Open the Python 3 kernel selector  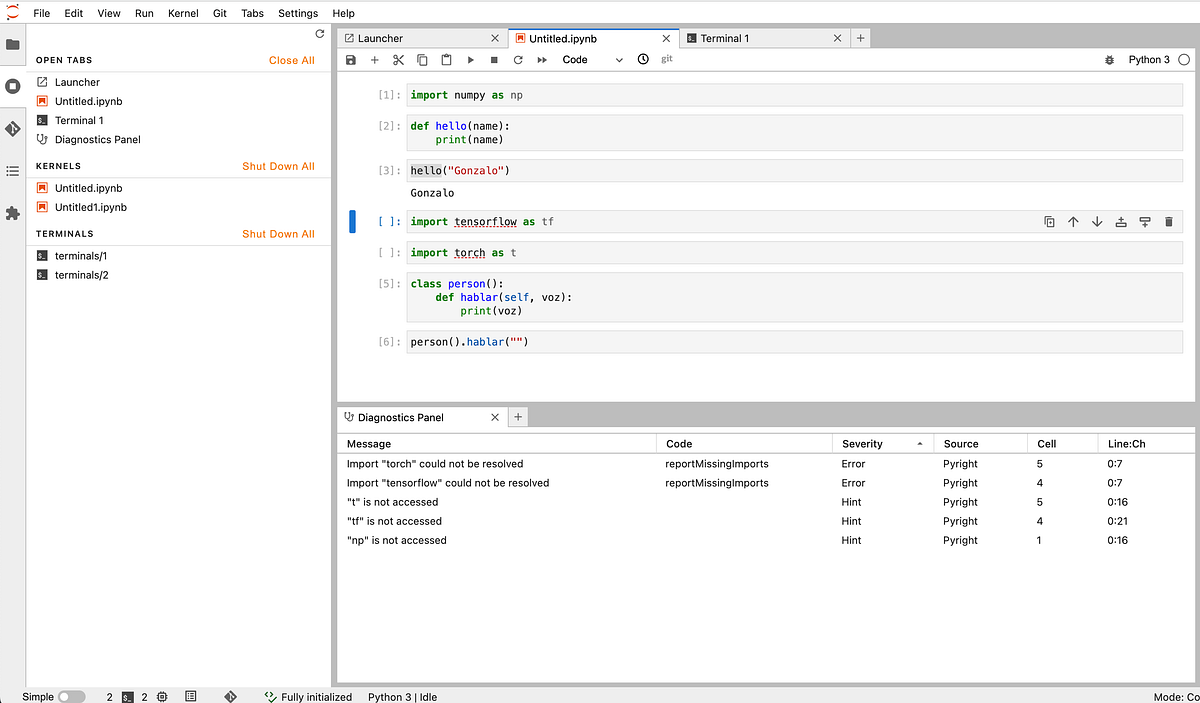click(x=1149, y=60)
